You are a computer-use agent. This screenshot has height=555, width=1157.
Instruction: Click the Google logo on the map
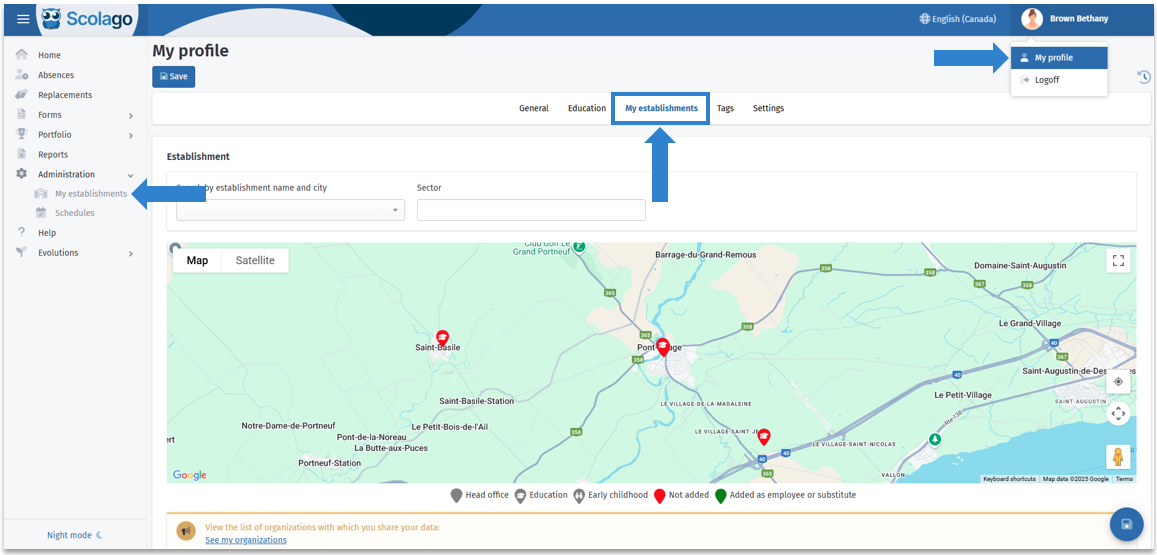coord(190,475)
